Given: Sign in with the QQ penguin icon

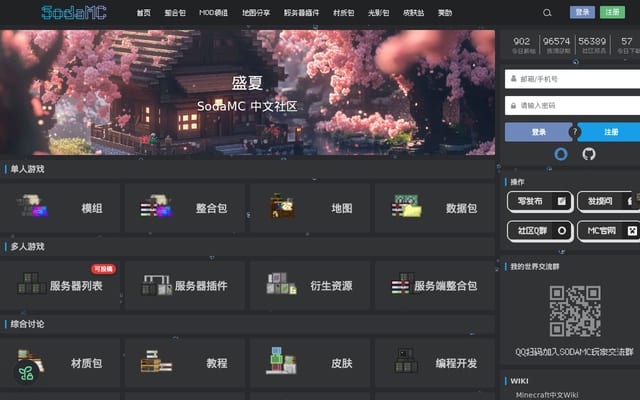Looking at the screenshot, I should coord(561,154).
